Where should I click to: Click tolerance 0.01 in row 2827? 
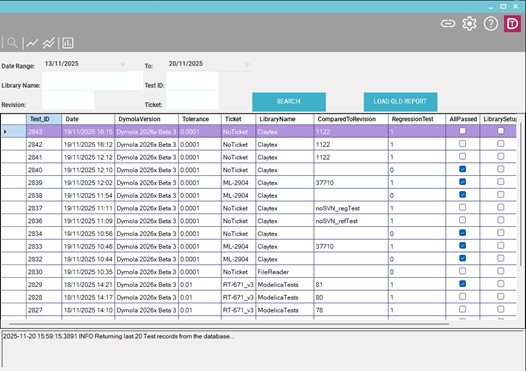[x=200, y=310]
